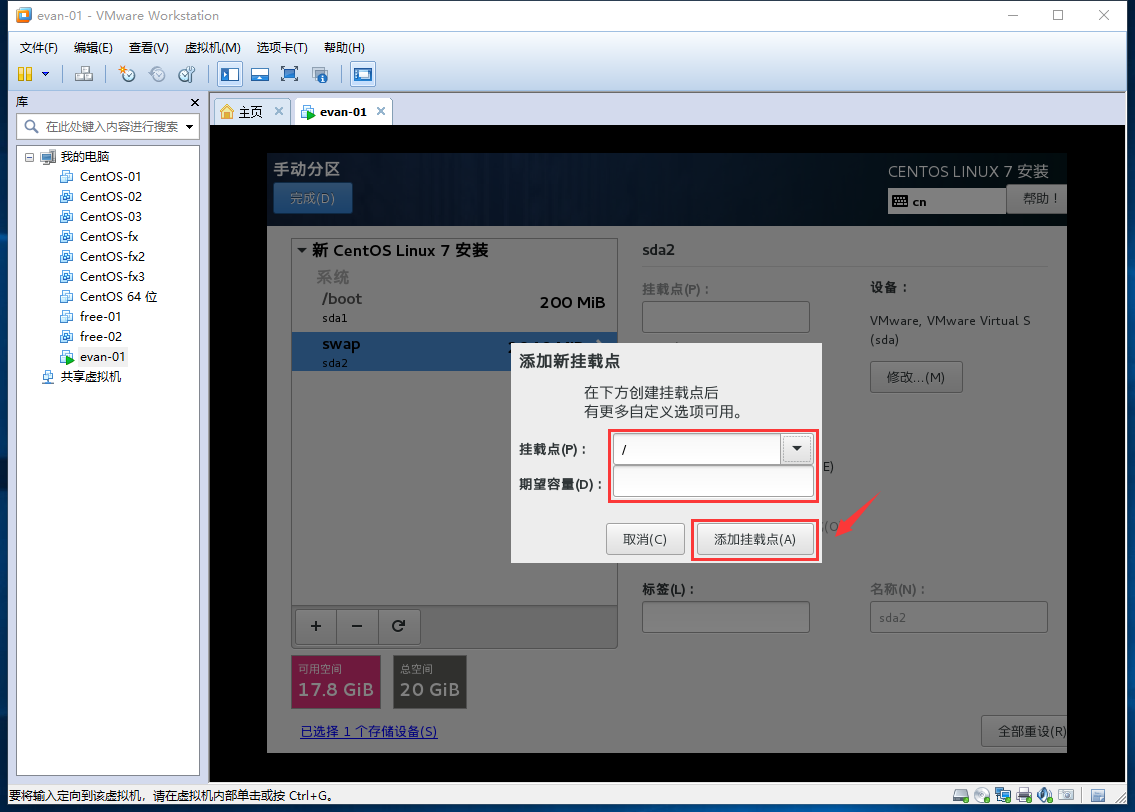This screenshot has height=812, width=1135.
Task: Click the cn keyboard layout indicator
Action: tap(947, 201)
